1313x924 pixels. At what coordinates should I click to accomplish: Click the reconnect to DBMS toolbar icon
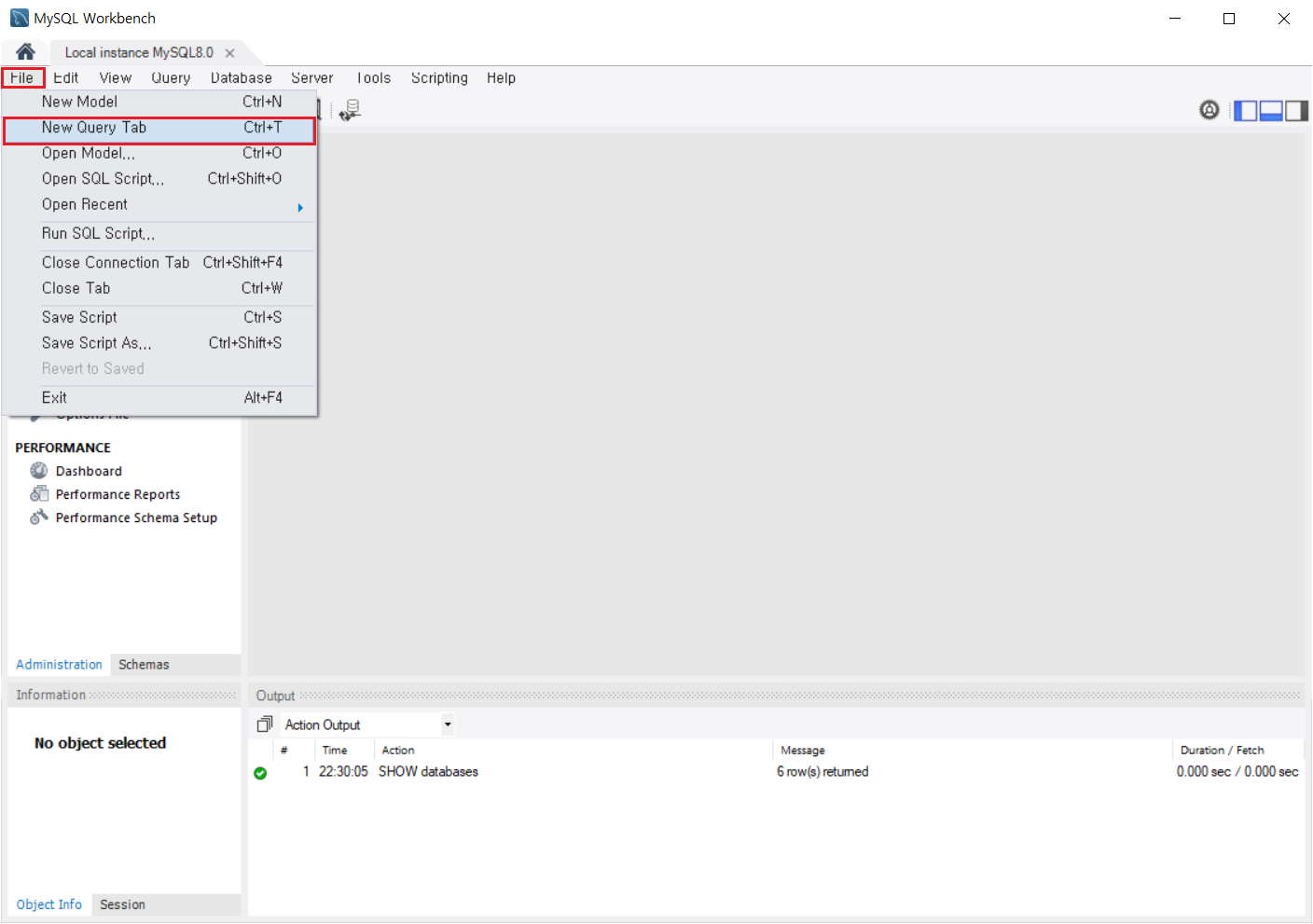click(x=350, y=111)
